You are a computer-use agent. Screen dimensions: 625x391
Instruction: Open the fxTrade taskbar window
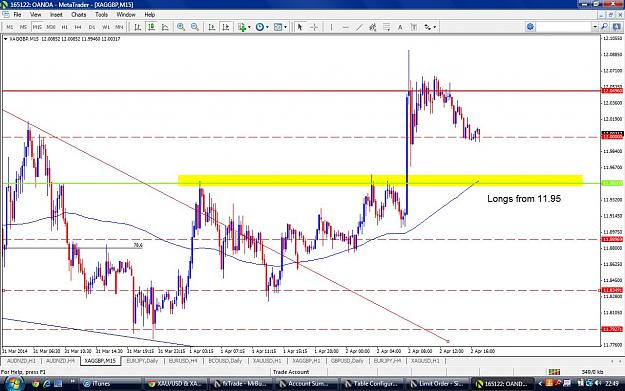pyautogui.click(x=241, y=384)
